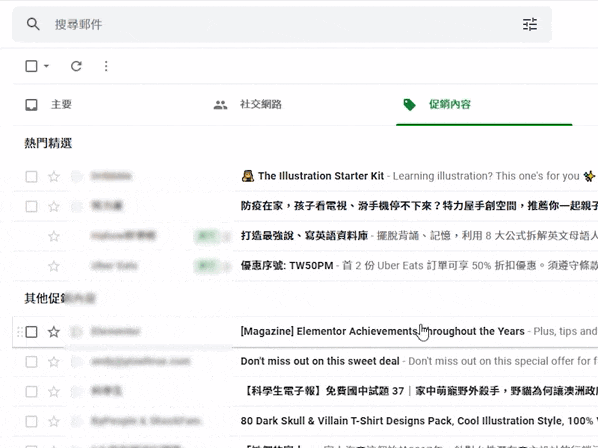Click the green ad badge on 英語資料庫 row

point(206,236)
